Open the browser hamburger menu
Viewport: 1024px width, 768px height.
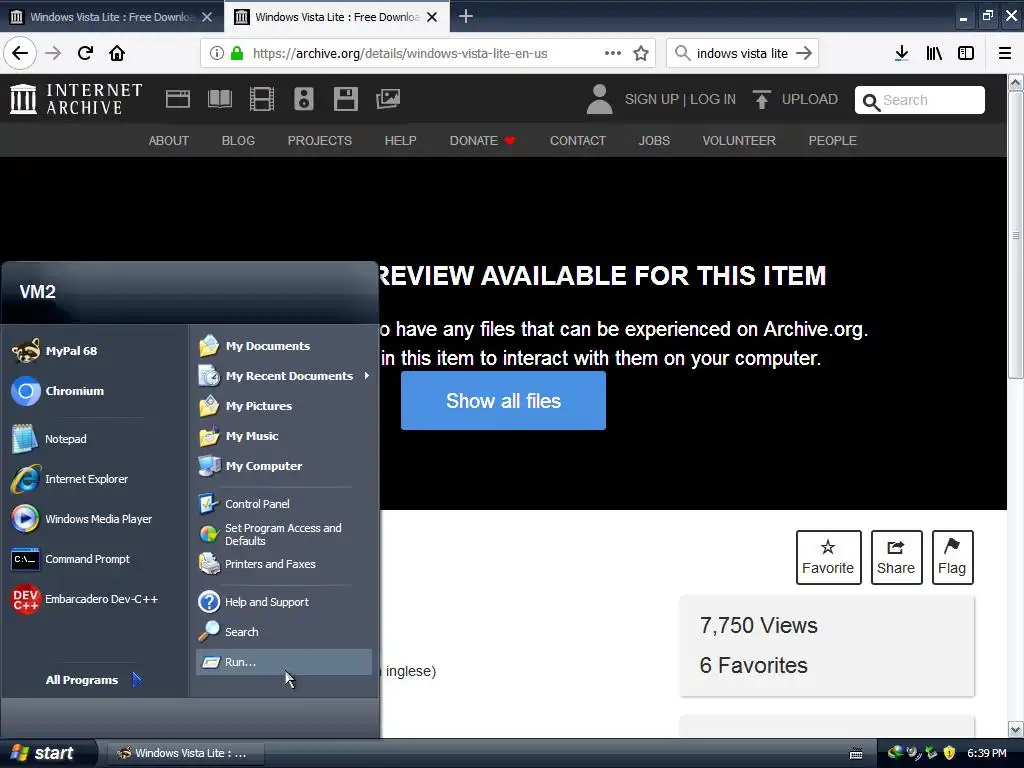pyautogui.click(x=1005, y=53)
